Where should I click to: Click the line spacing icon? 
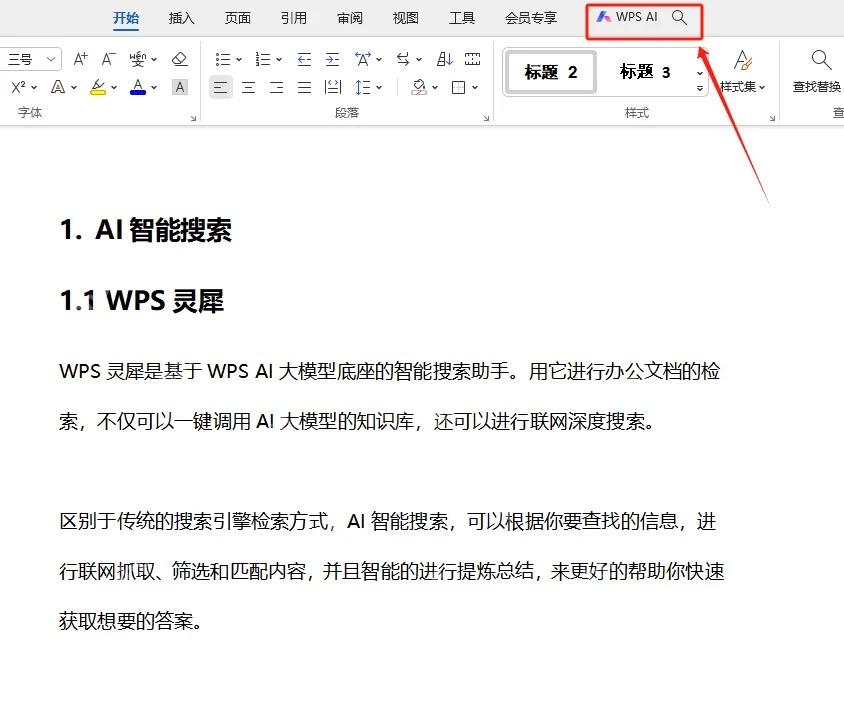pos(363,87)
